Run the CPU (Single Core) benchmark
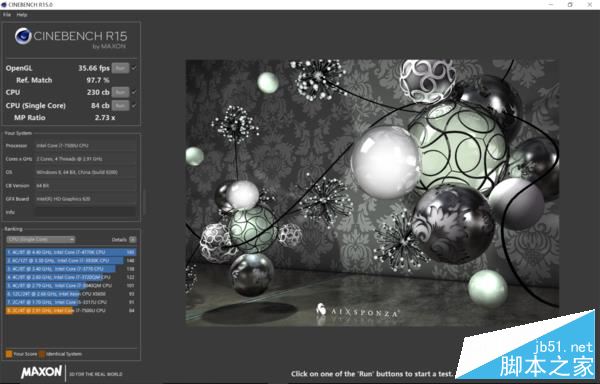Screen dimensions: 600x384 tap(120, 106)
